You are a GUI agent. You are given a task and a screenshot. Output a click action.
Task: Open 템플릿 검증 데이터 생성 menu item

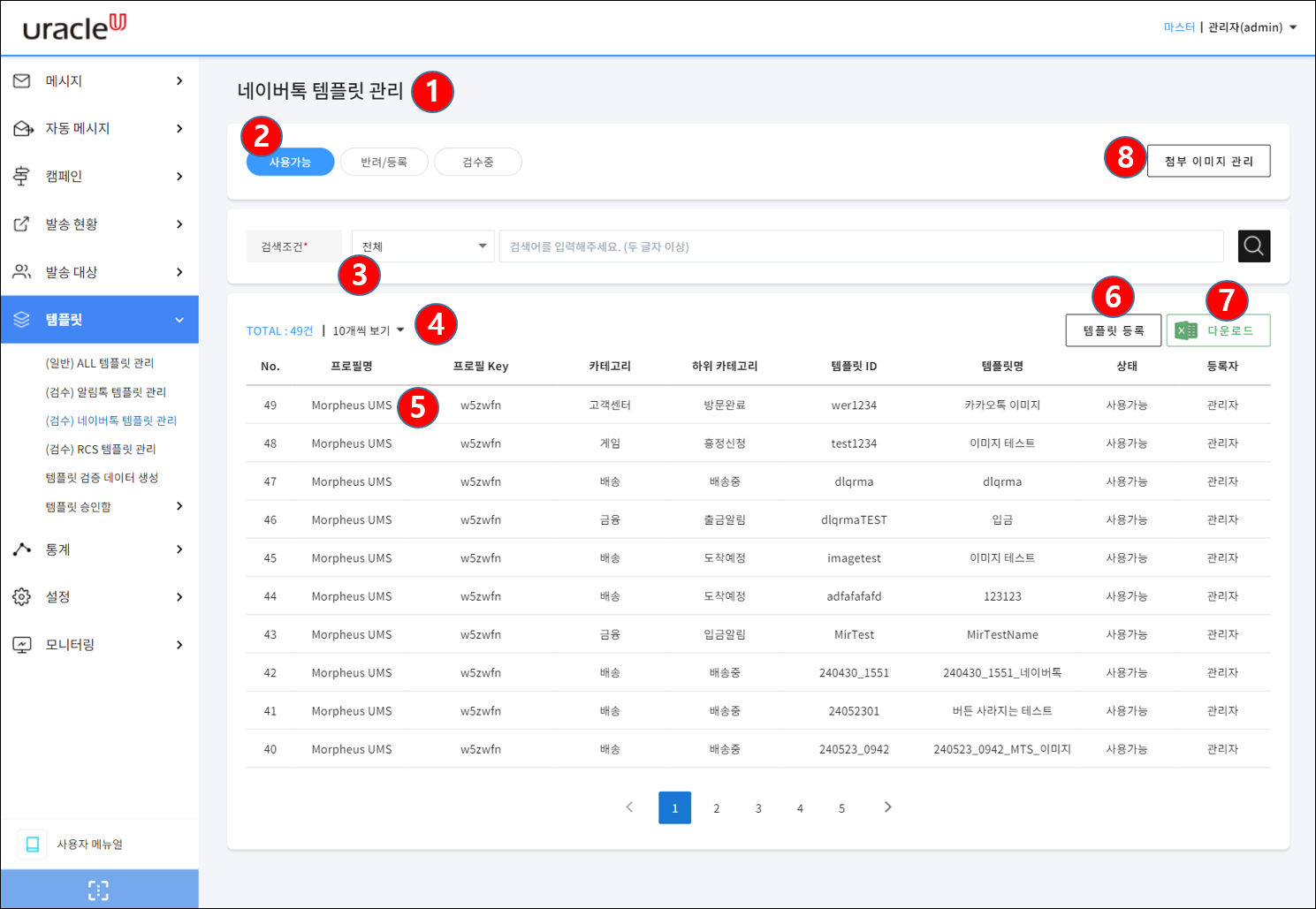click(102, 478)
